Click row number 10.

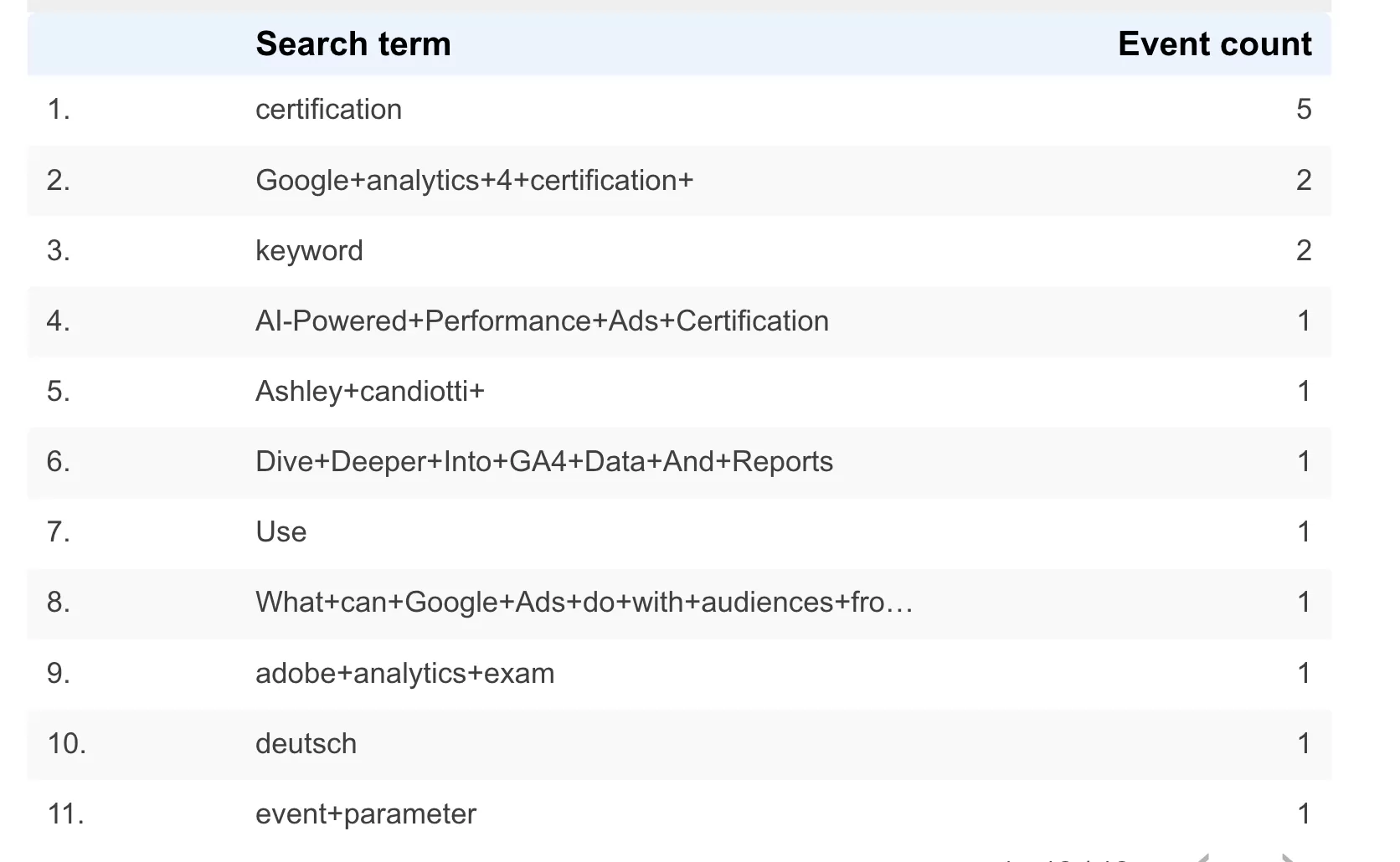click(67, 744)
